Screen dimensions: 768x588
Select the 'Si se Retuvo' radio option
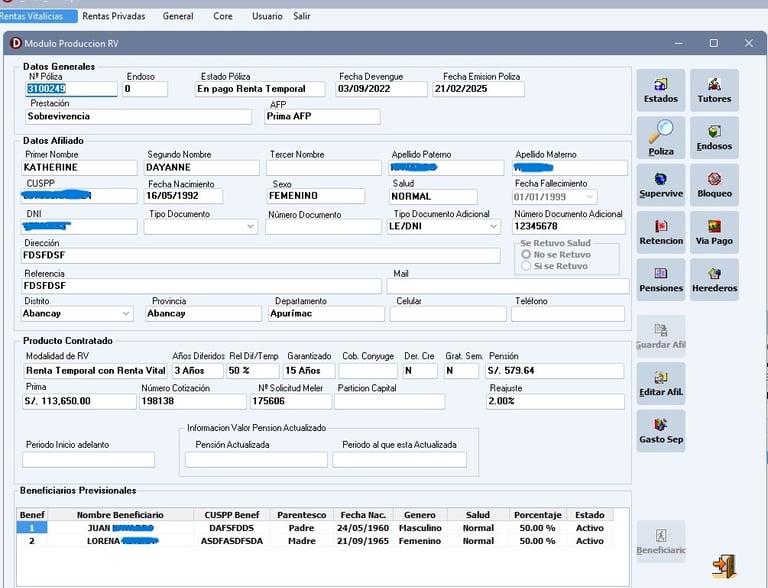tap(526, 267)
